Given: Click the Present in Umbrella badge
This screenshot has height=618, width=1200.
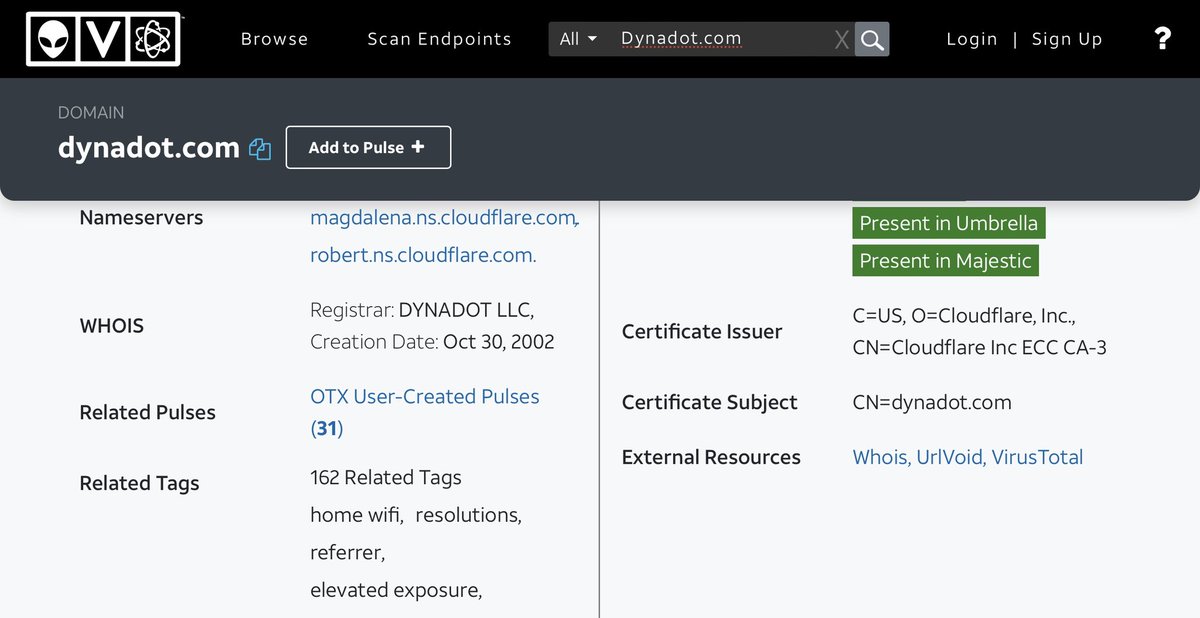Looking at the screenshot, I should click(948, 223).
